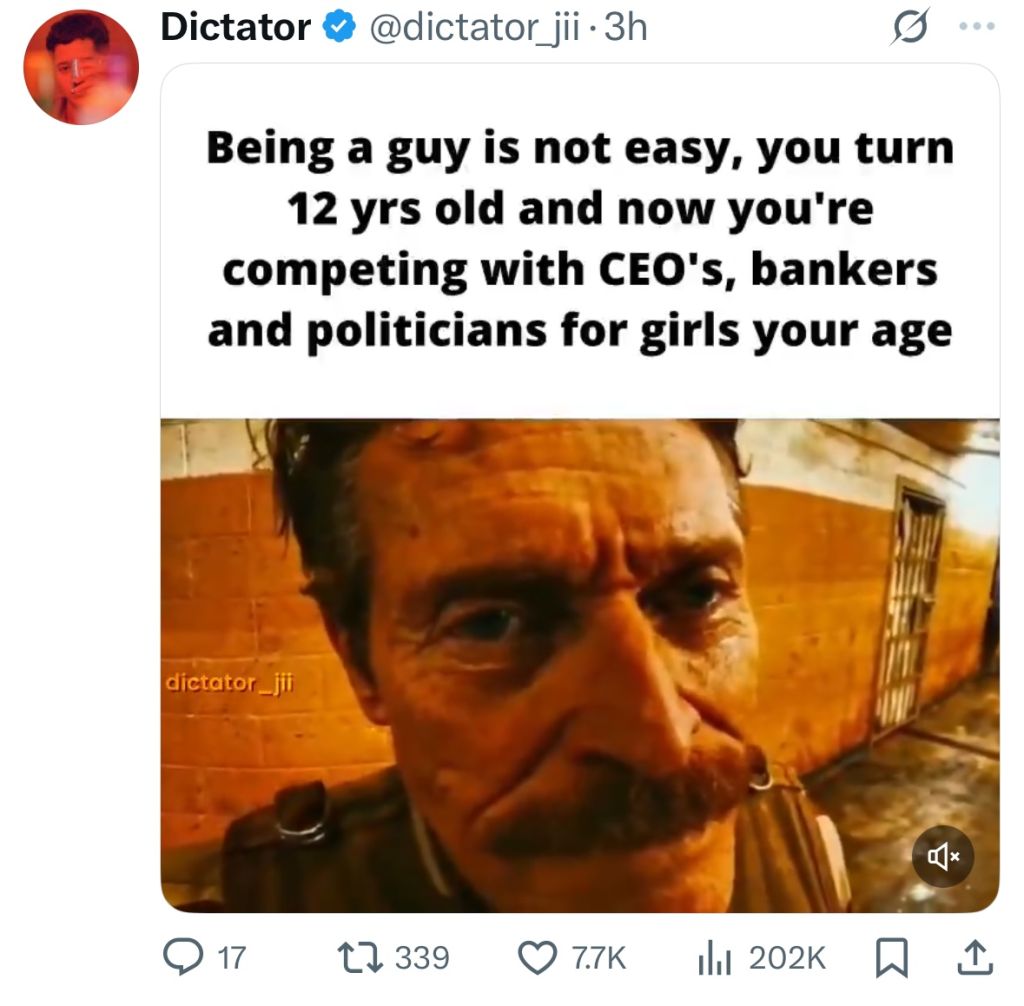Screen dimensions: 1024x1006
Task: Play the video of the mustached man
Action: (580, 666)
